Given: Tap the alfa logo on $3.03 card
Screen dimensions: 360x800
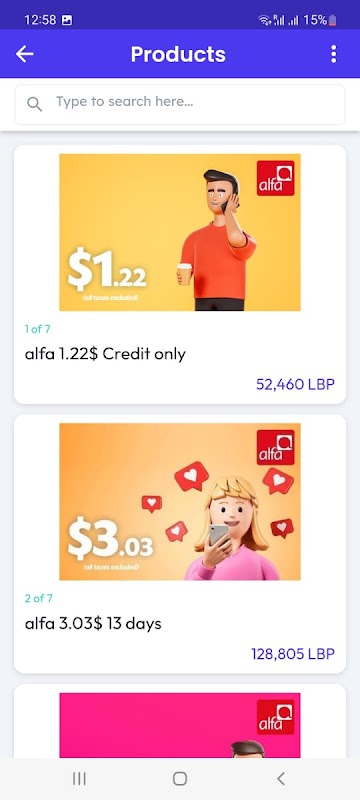Looking at the screenshot, I should pyautogui.click(x=275, y=447).
